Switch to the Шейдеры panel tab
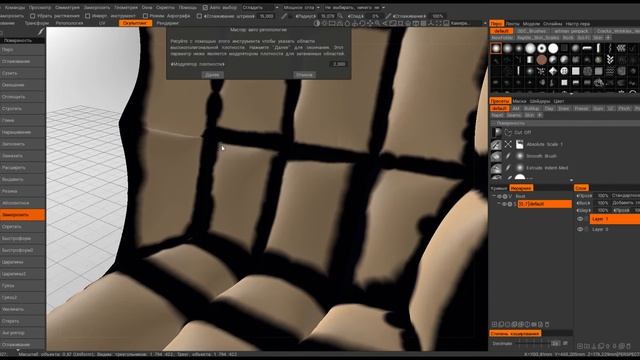The width and height of the screenshot is (640, 360). (x=540, y=101)
